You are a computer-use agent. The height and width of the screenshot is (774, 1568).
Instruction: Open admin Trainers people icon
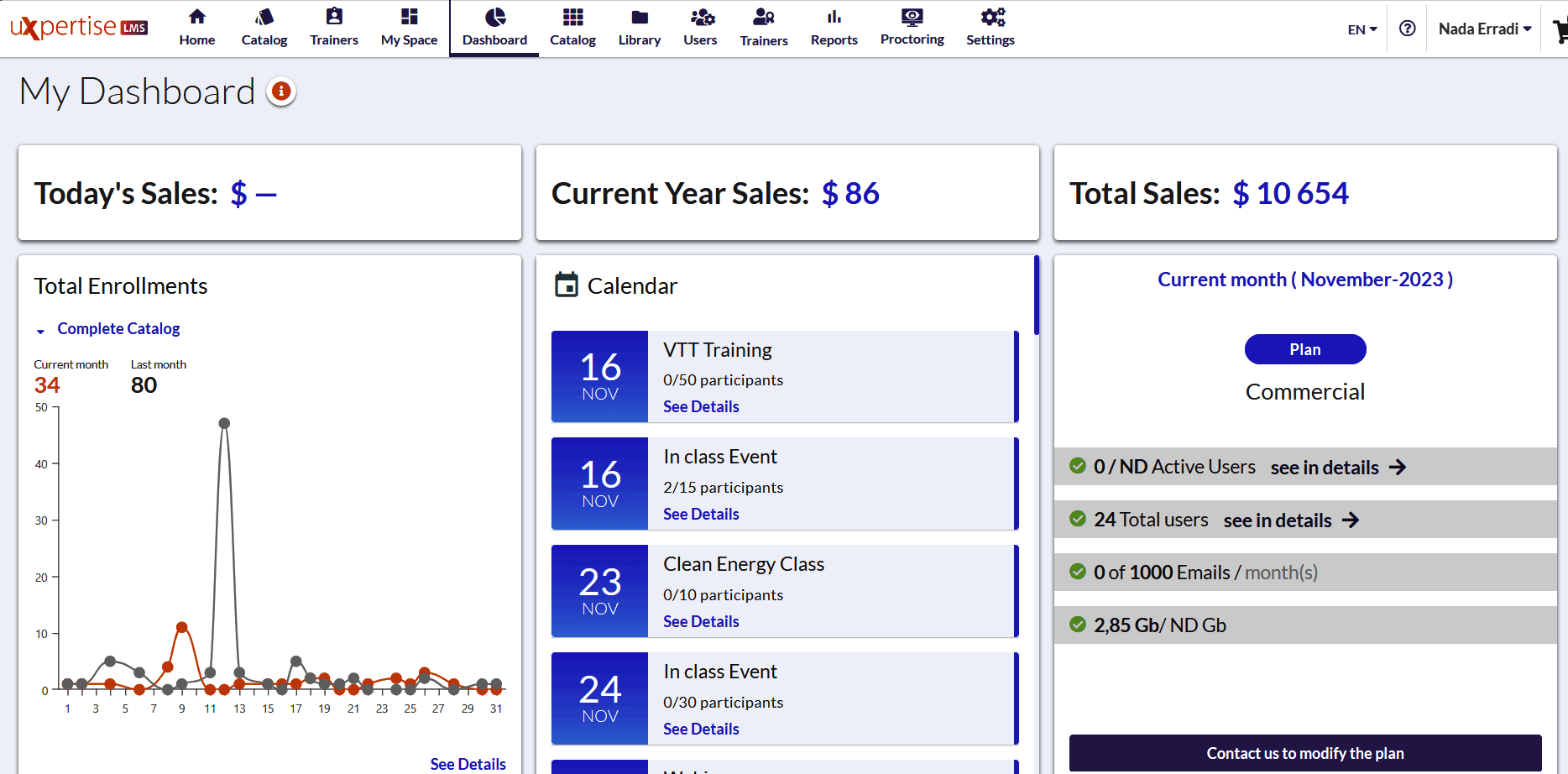pos(764,16)
